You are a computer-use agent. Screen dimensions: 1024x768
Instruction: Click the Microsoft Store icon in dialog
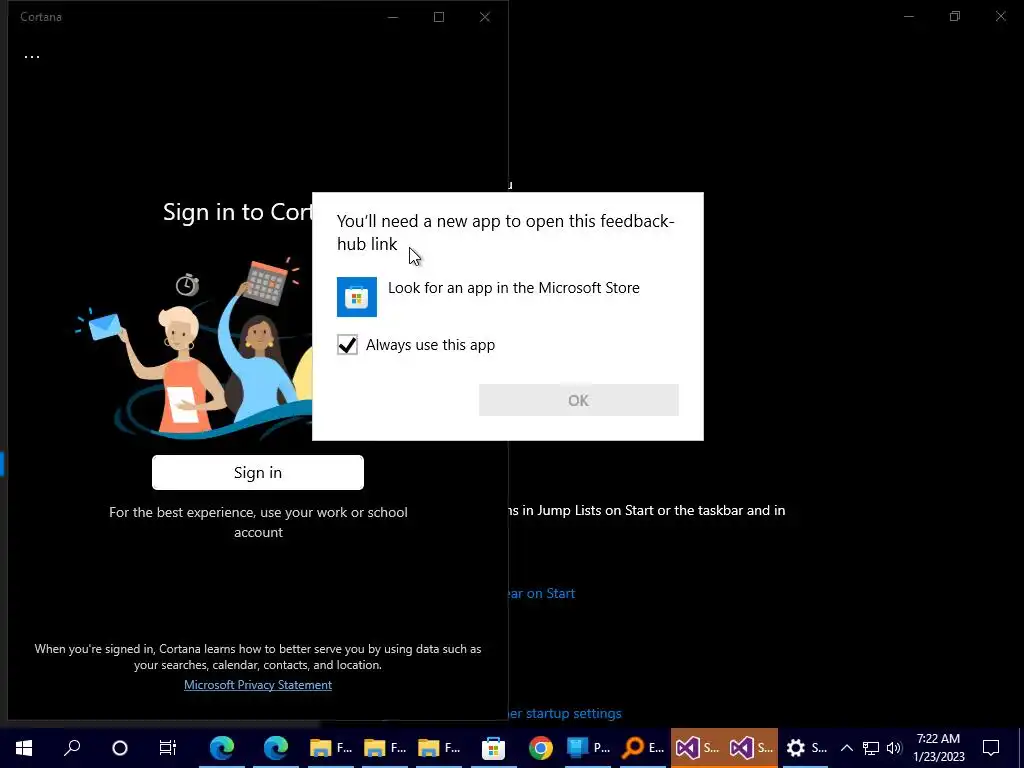(357, 297)
